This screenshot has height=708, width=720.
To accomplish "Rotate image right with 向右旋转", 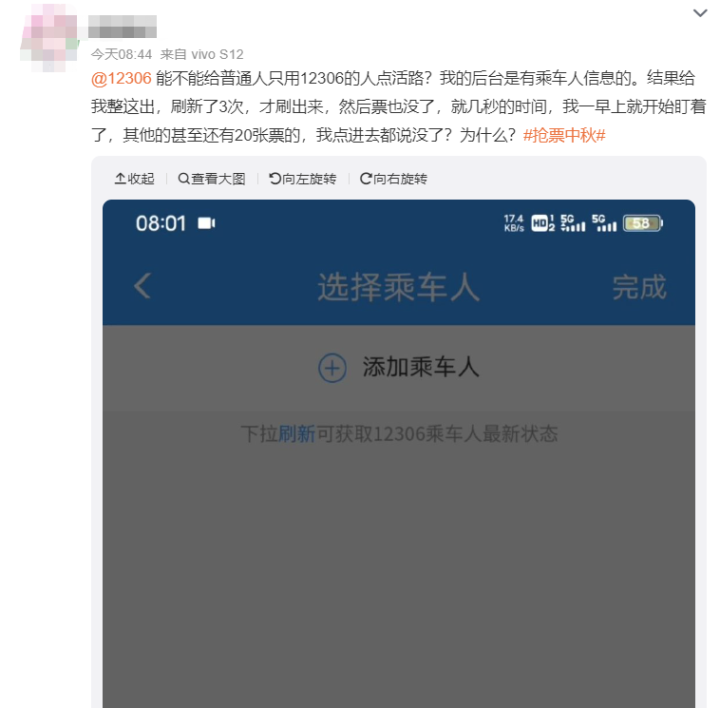I will coord(394,179).
